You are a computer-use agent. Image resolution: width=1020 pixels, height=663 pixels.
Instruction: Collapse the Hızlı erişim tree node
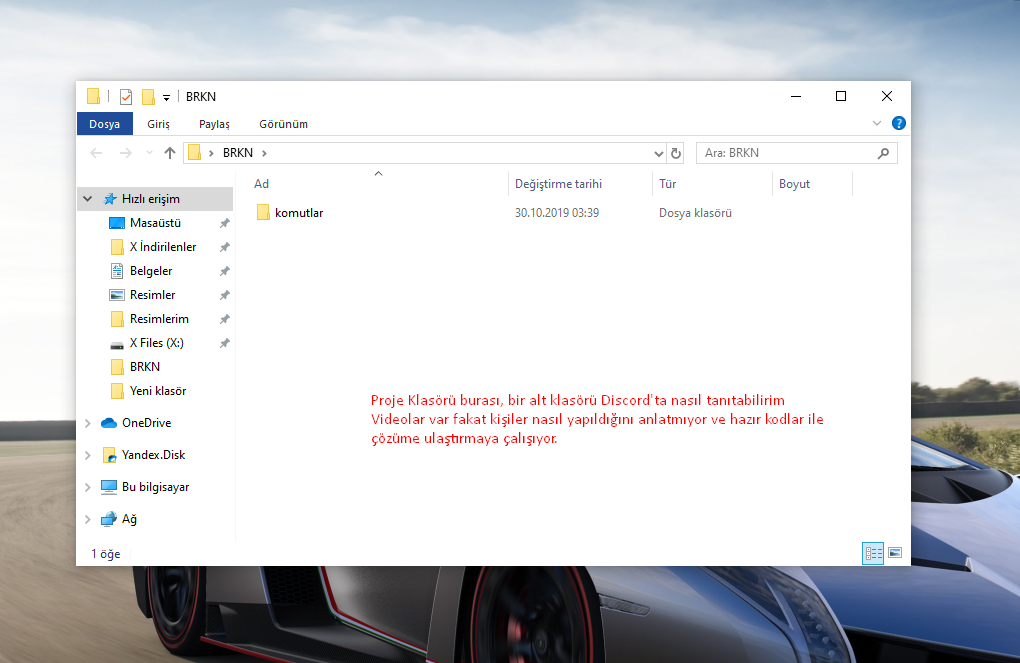[x=88, y=199]
